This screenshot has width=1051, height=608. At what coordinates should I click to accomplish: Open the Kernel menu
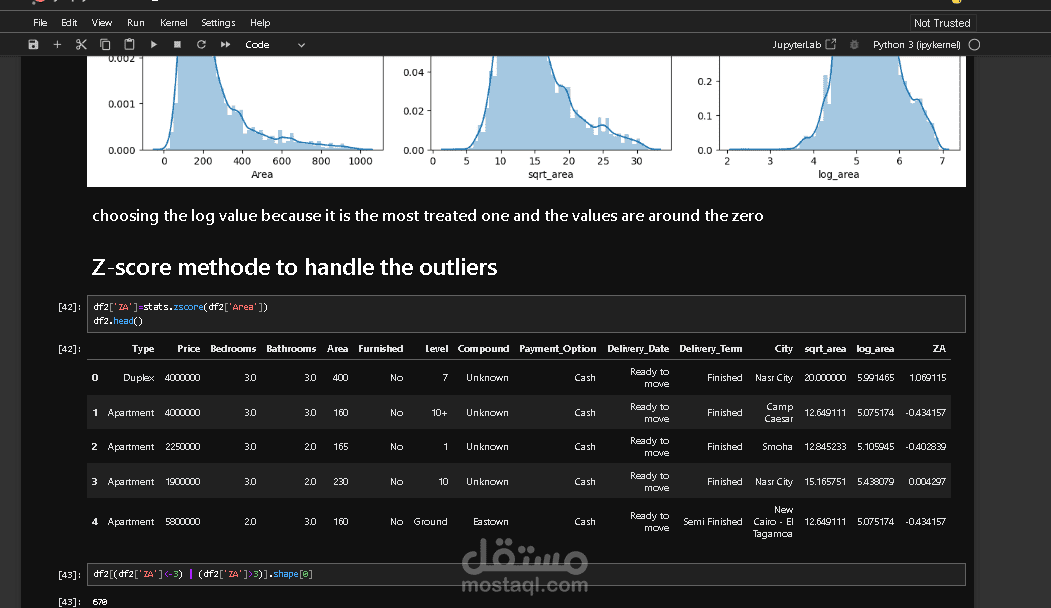[174, 23]
